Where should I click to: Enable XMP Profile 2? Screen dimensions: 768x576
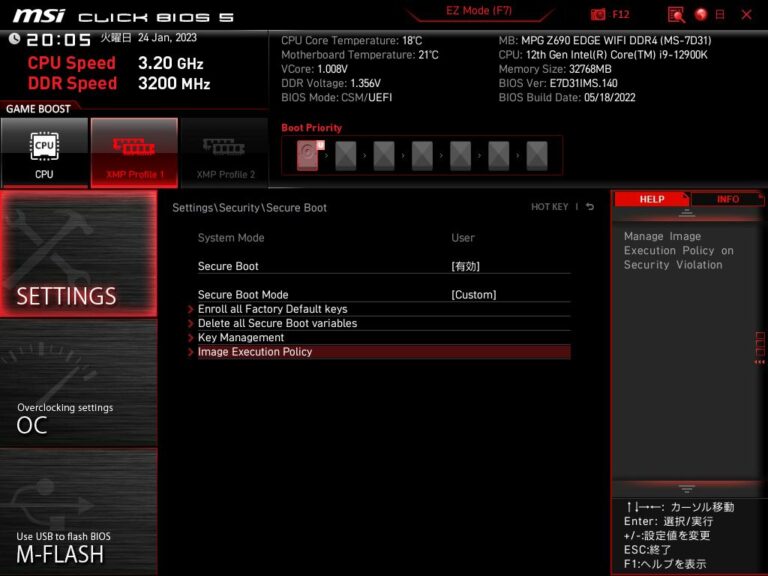pos(224,152)
